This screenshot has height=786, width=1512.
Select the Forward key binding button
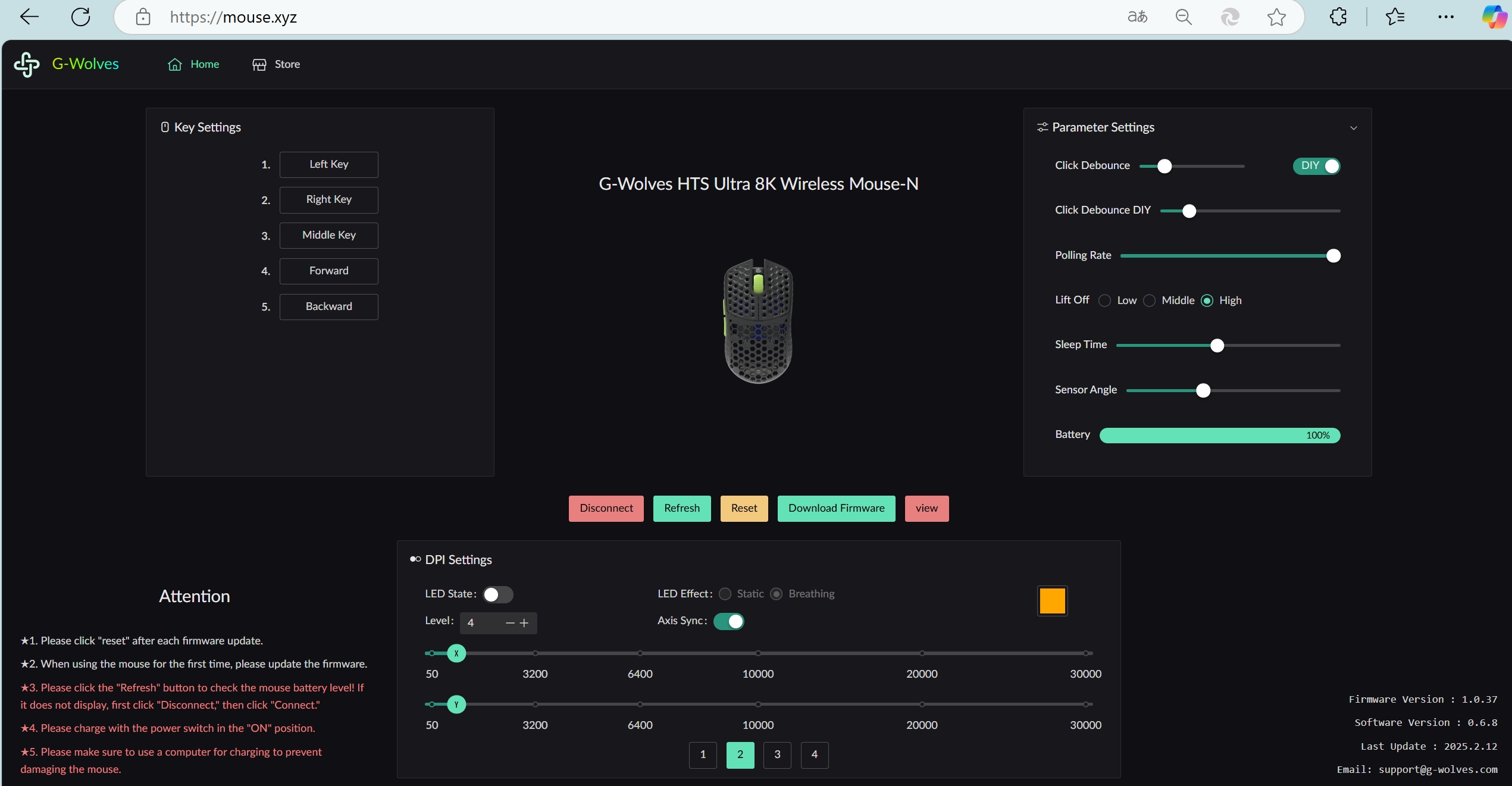(328, 271)
